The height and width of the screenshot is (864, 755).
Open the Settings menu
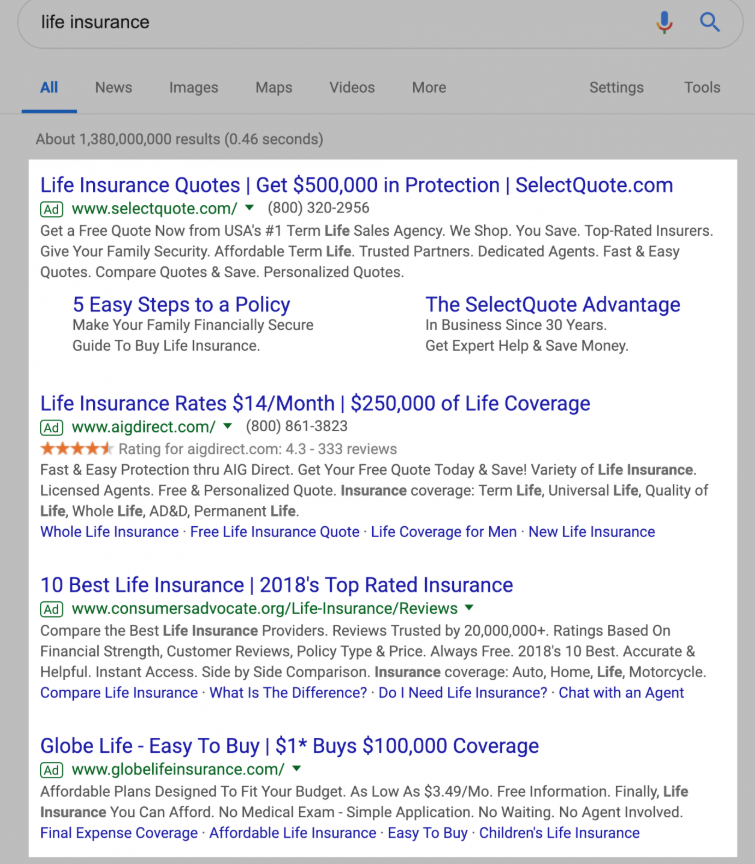pyautogui.click(x=616, y=88)
